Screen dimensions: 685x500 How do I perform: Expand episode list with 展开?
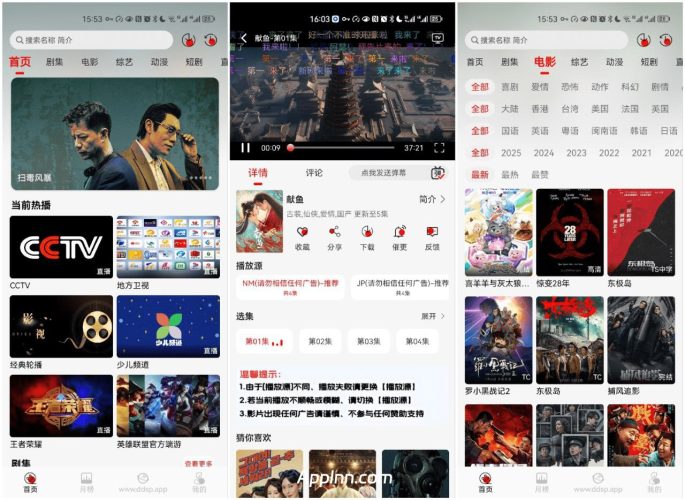coord(433,316)
